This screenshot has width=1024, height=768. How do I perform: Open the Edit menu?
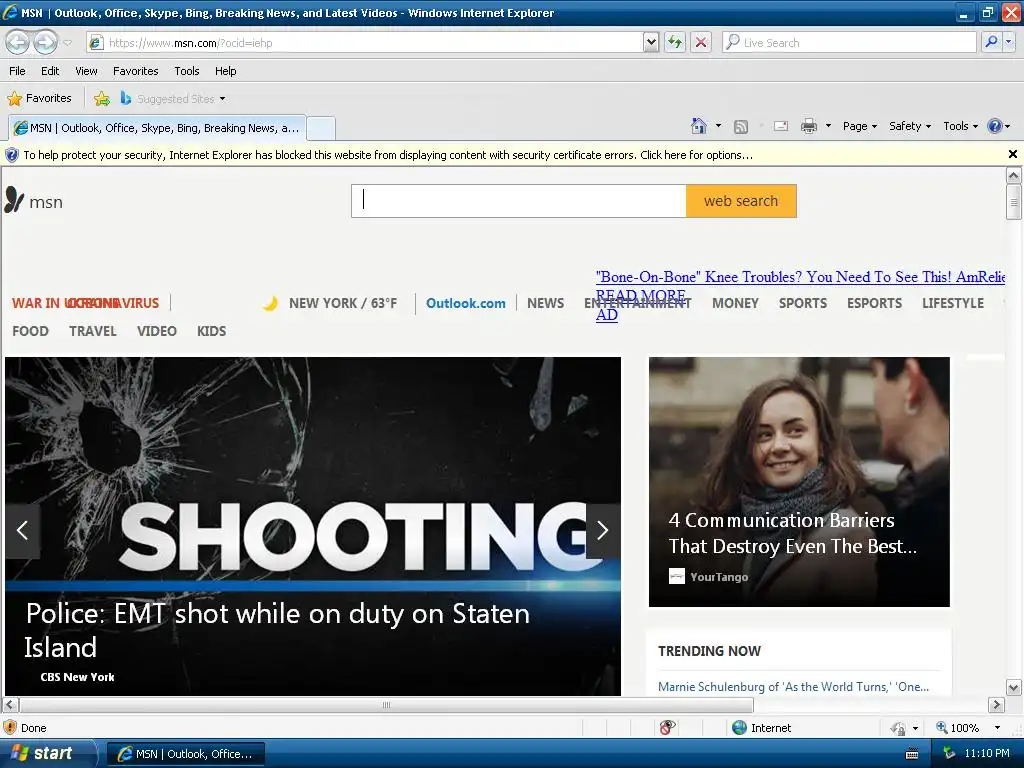(x=50, y=71)
